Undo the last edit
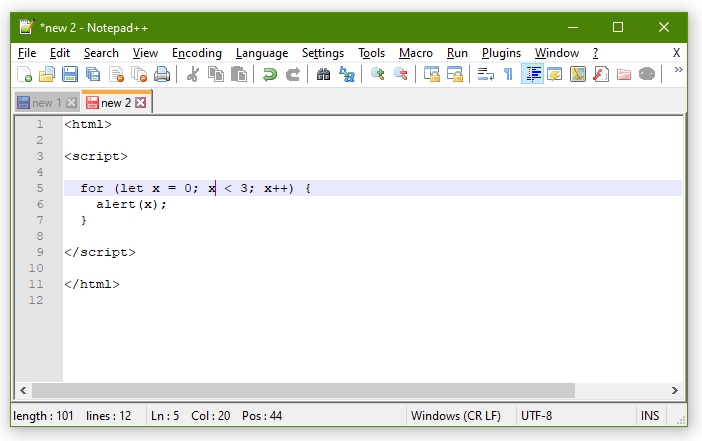702x441 pixels. (270, 74)
